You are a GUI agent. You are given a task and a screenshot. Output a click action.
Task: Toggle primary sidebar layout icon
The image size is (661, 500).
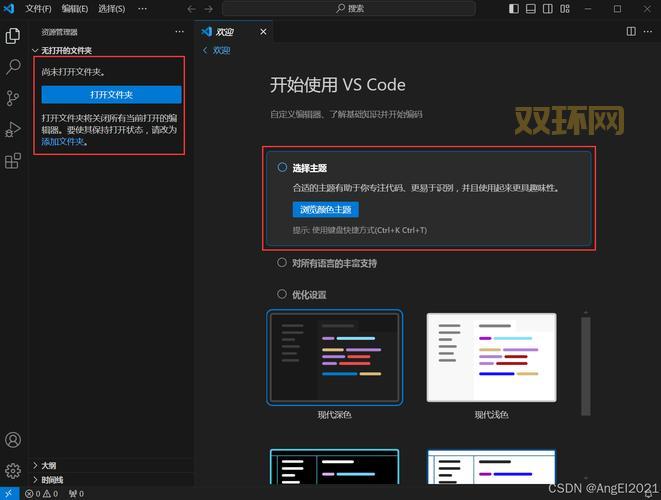tap(514, 8)
